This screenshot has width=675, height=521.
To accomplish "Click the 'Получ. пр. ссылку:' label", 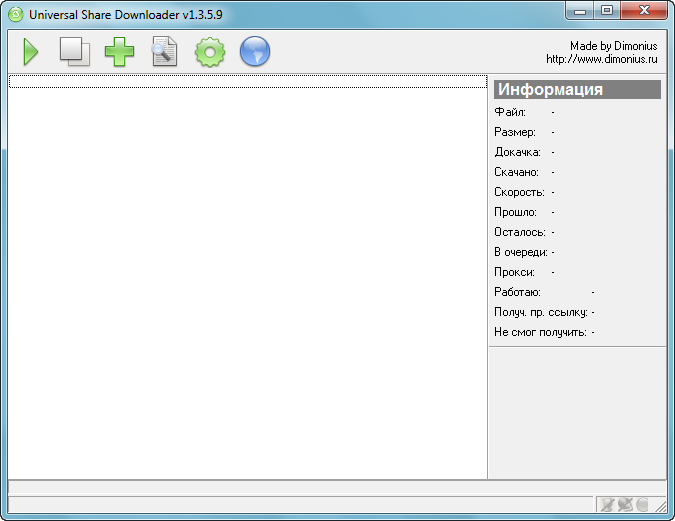I will pyautogui.click(x=541, y=312).
